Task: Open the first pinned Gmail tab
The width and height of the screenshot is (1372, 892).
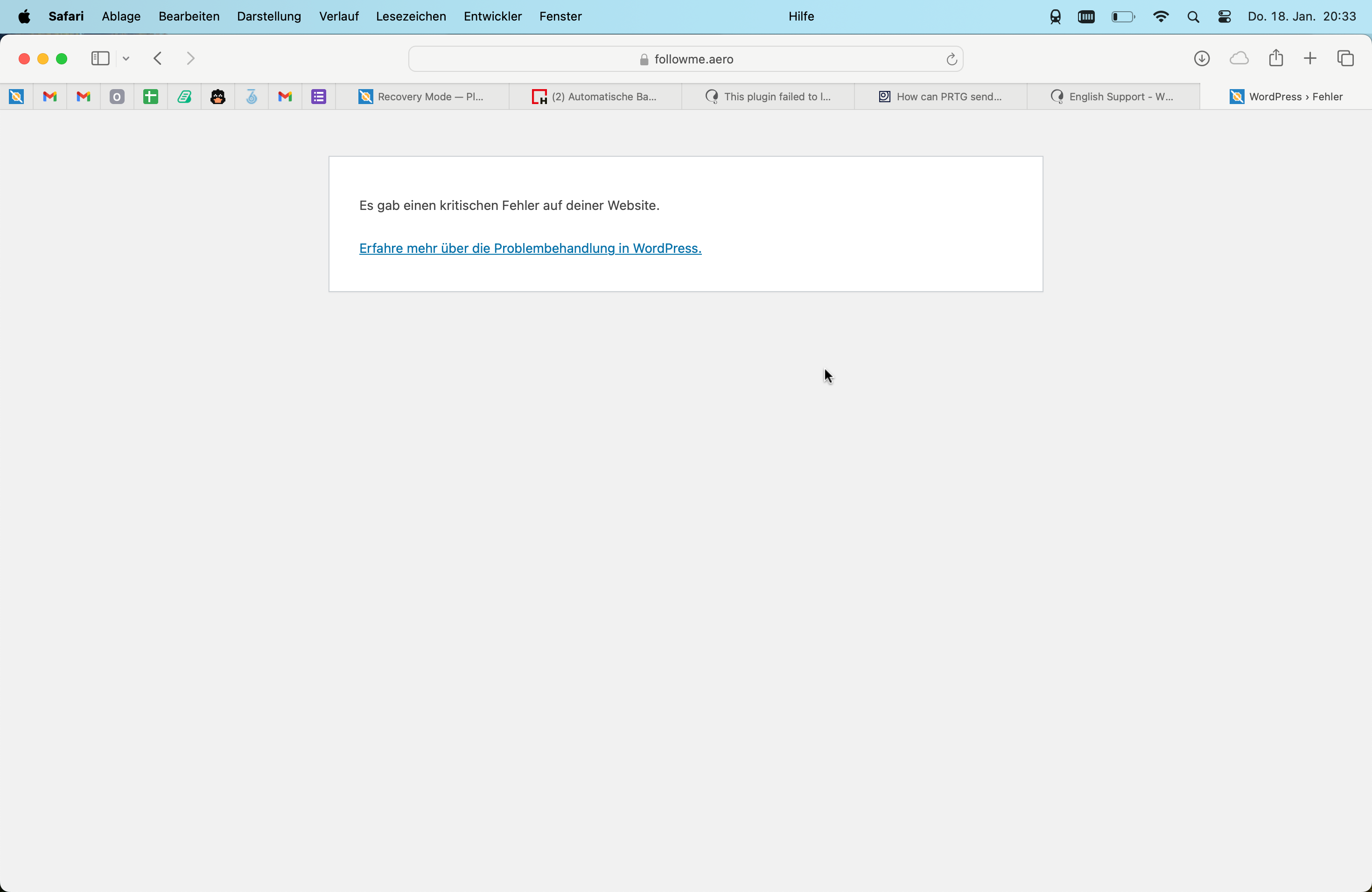Action: click(x=50, y=97)
